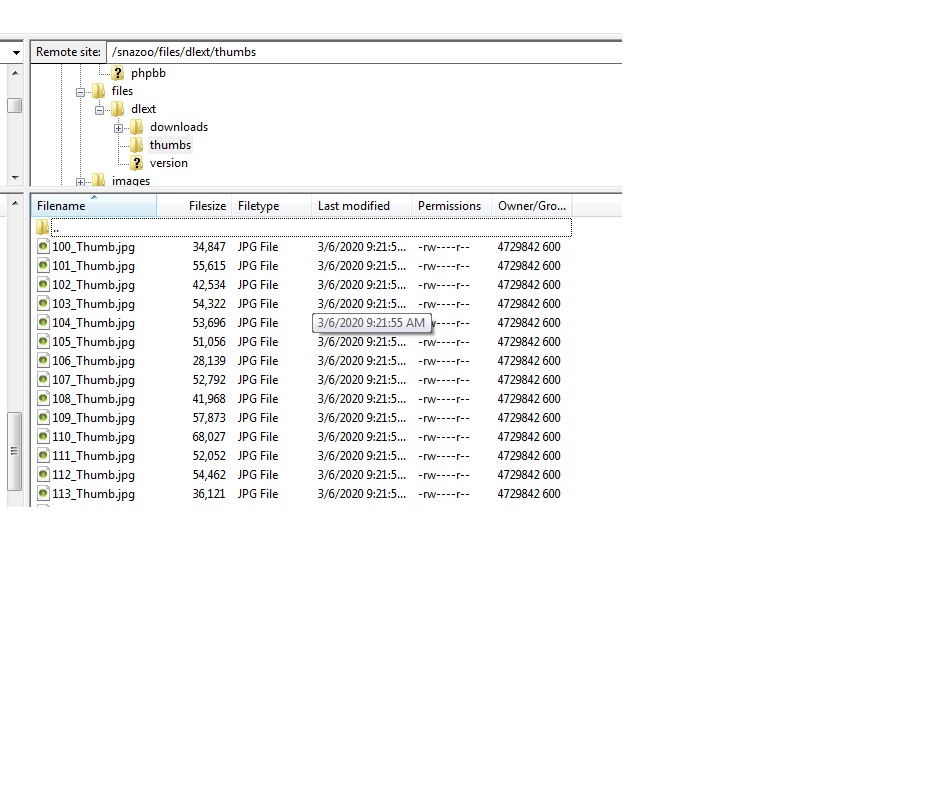Click the downloads folder icon
Screen dimensions: 939x800
click(x=137, y=127)
